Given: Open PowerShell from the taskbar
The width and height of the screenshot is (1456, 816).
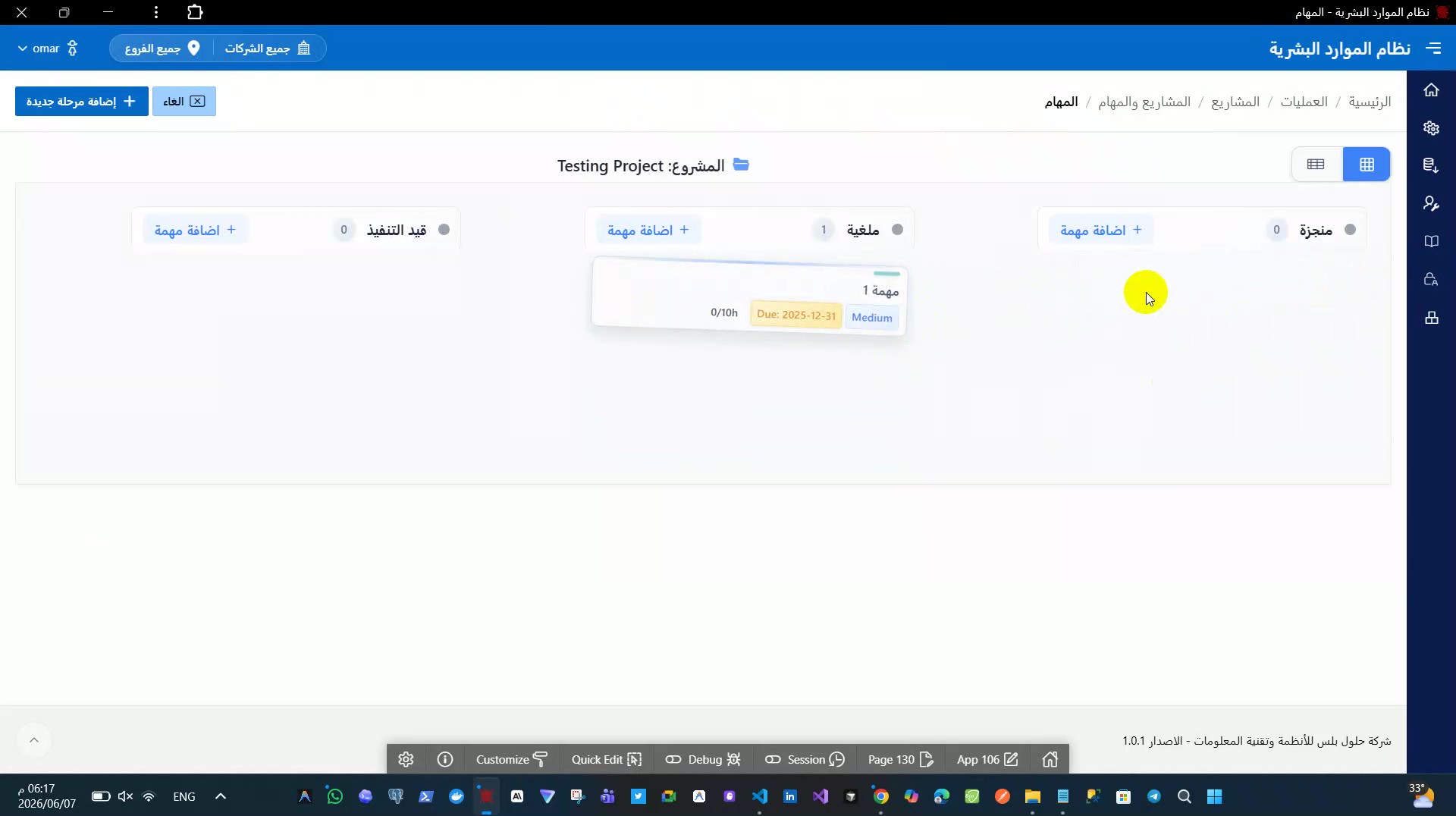Looking at the screenshot, I should pos(425,796).
